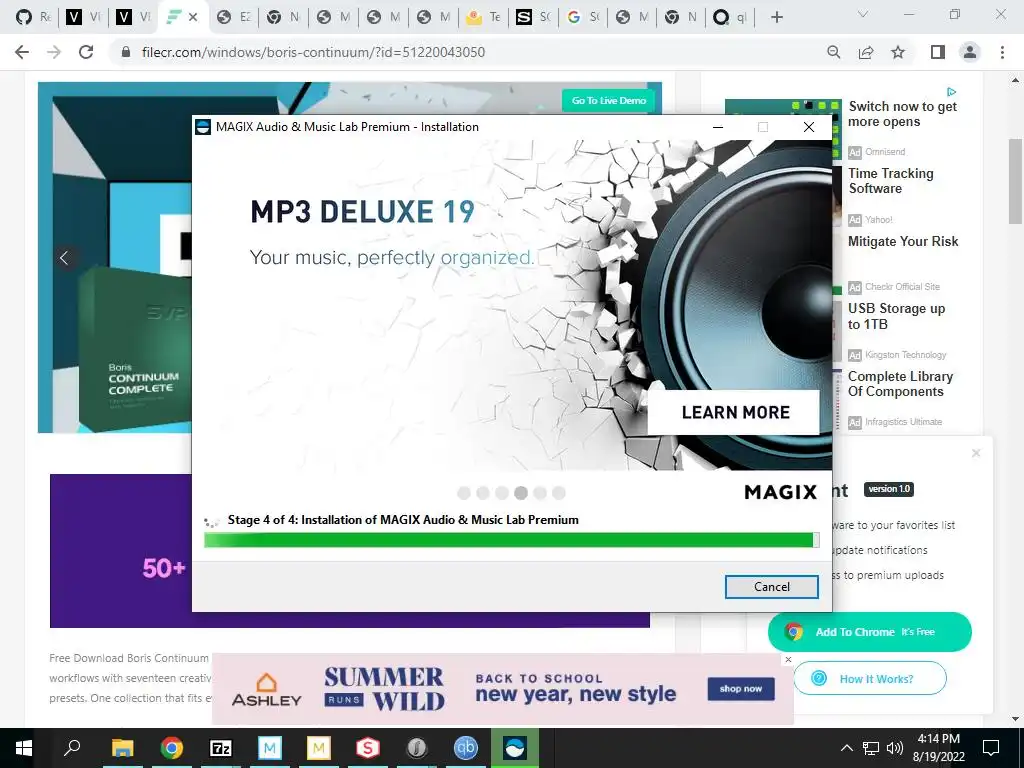Cancel the MAGIX installation
The height and width of the screenshot is (768, 1024).
pyautogui.click(x=771, y=586)
